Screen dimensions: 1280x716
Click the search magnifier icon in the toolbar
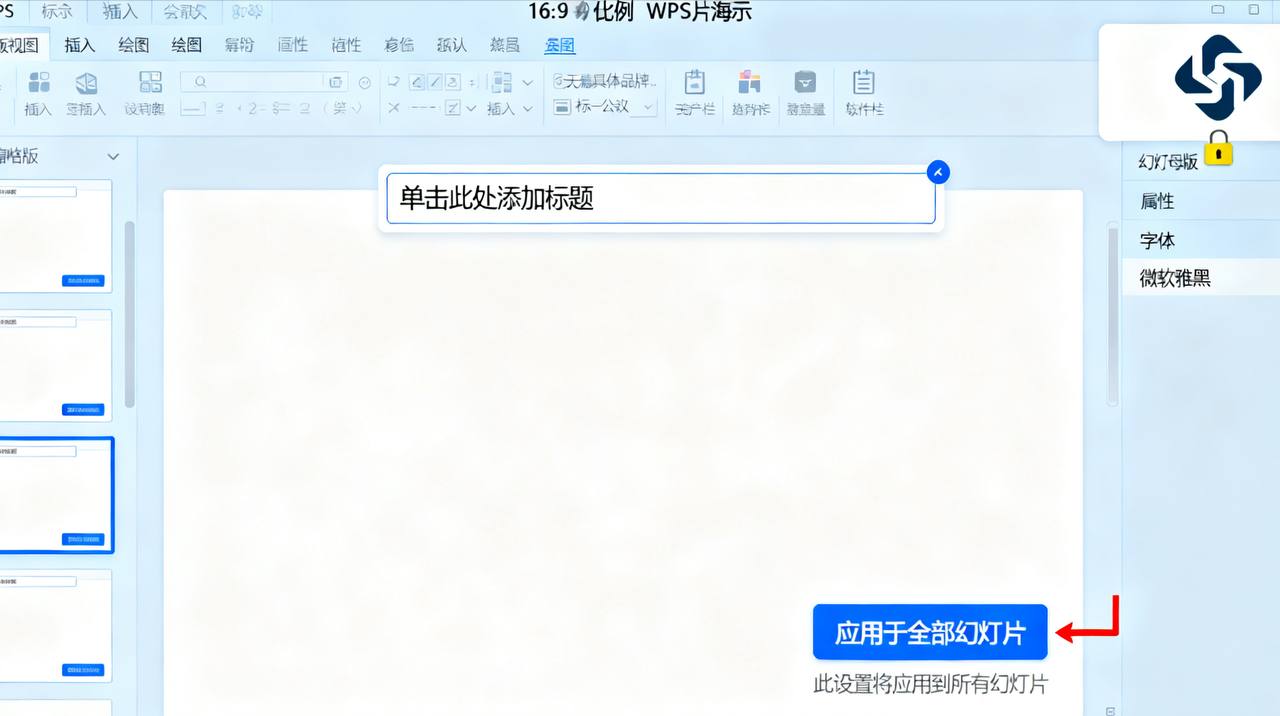pyautogui.click(x=200, y=81)
